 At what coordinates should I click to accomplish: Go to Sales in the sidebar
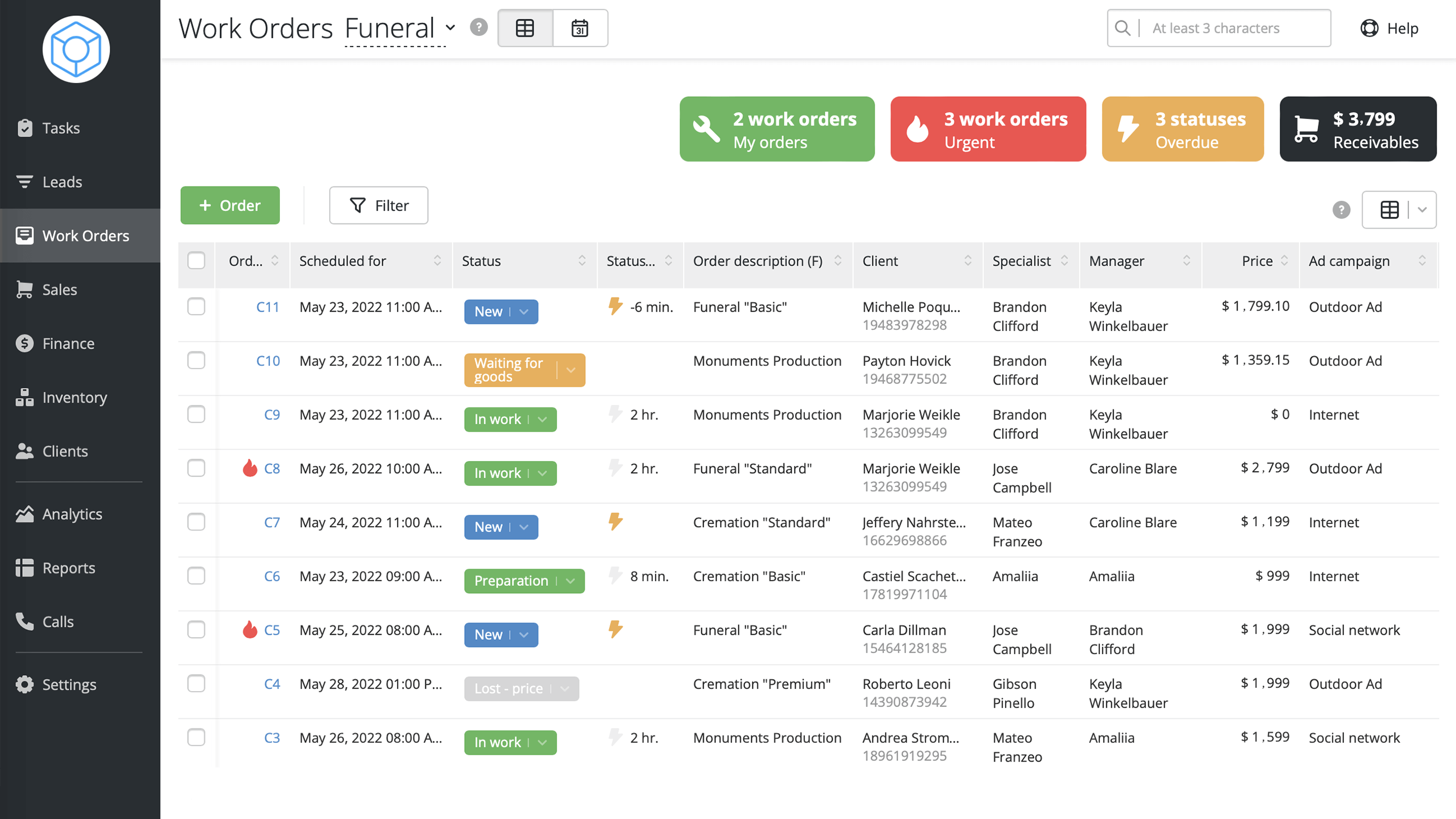[x=80, y=289]
